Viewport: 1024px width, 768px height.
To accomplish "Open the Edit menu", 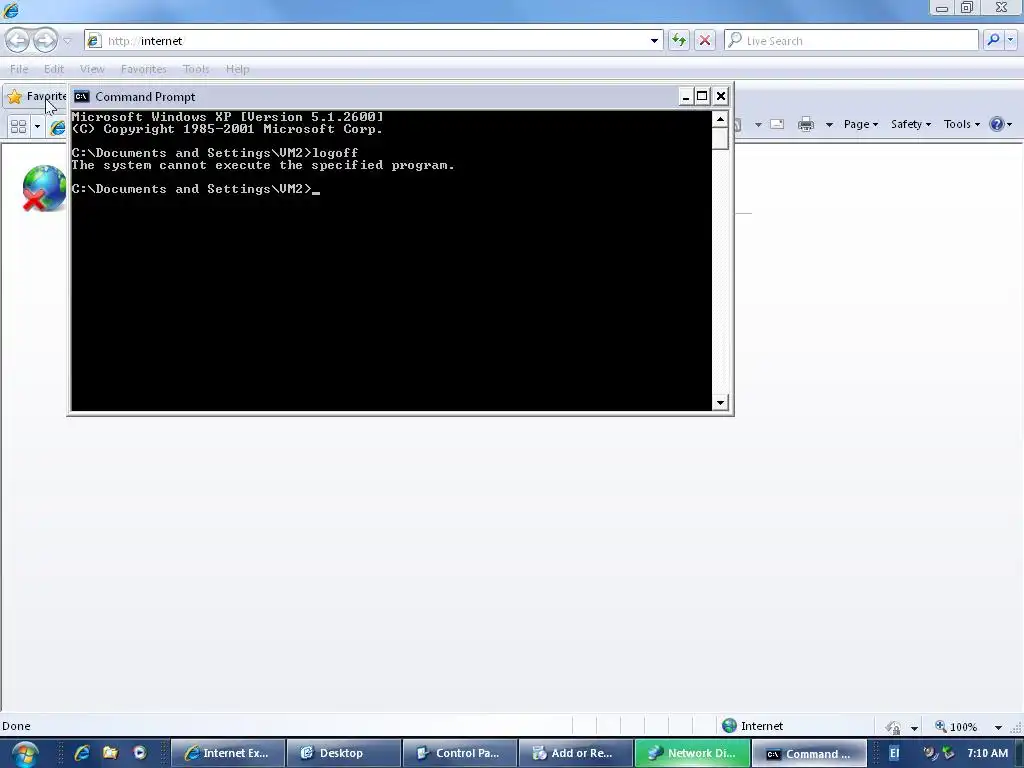I will (x=54, y=69).
